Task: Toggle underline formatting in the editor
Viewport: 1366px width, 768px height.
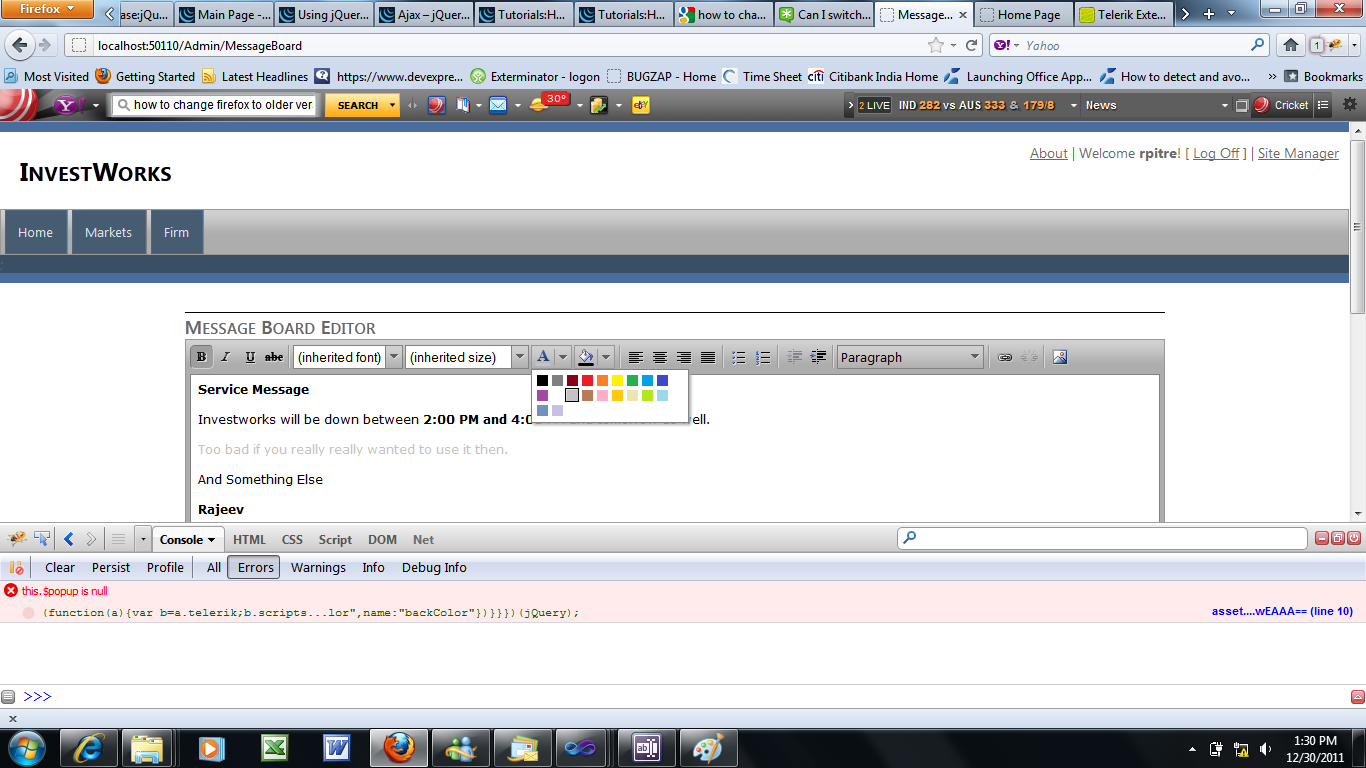Action: [249, 357]
